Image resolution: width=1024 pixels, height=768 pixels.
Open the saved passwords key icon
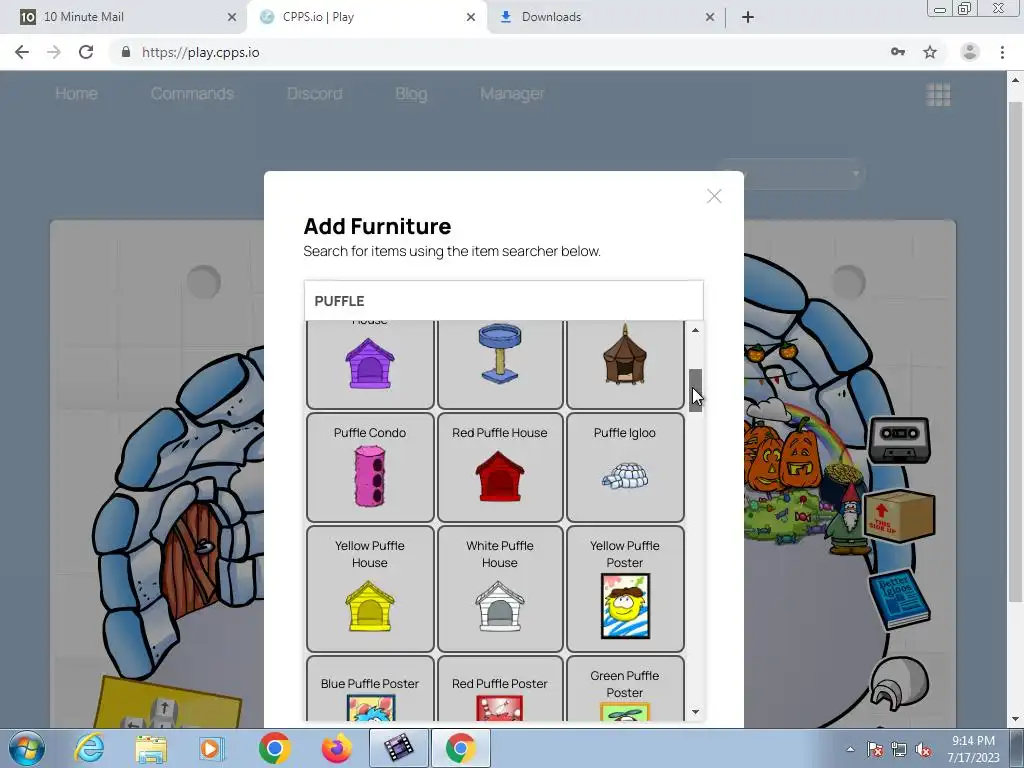(898, 52)
